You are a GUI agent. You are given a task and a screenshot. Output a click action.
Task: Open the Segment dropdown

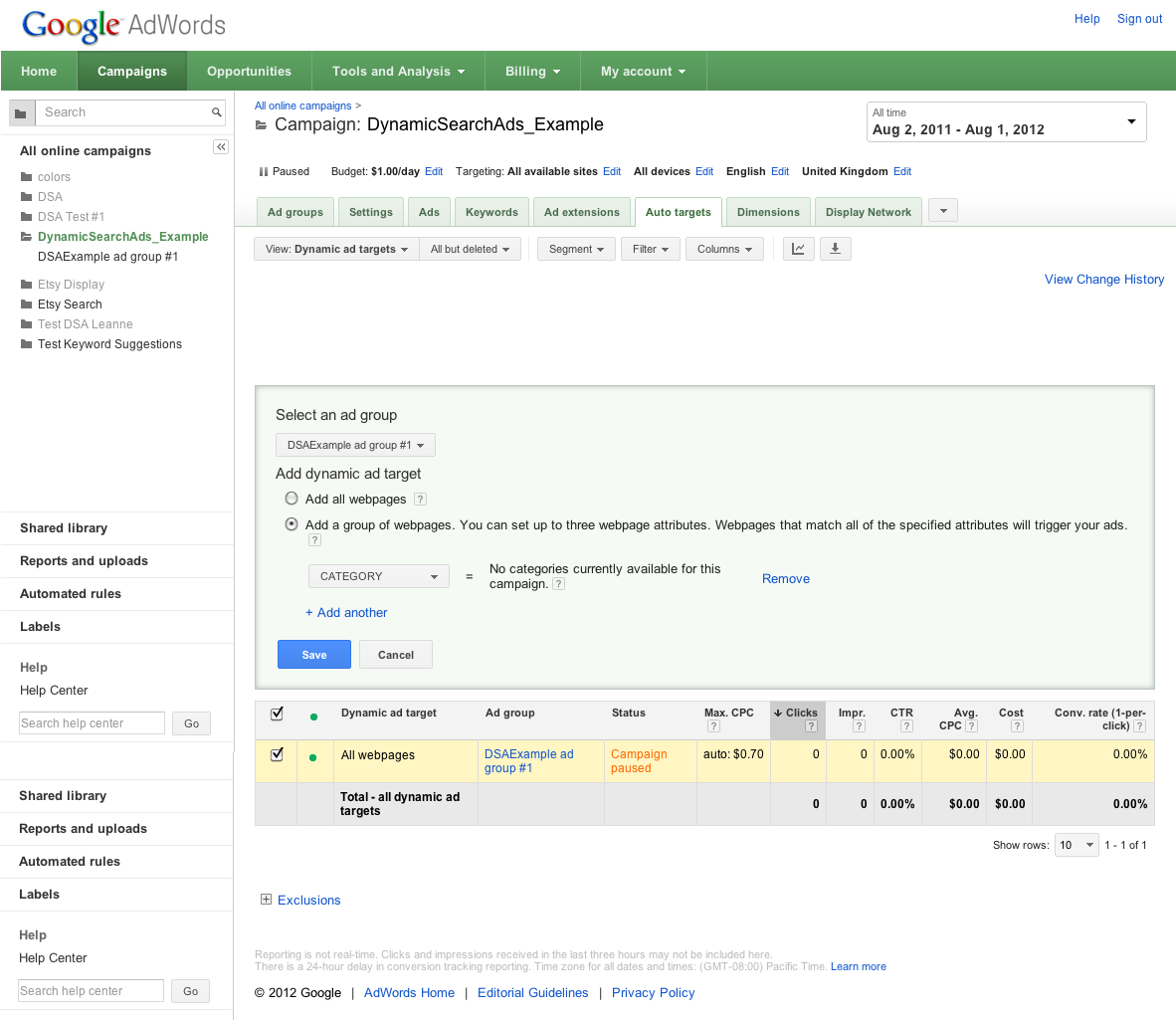(x=576, y=249)
